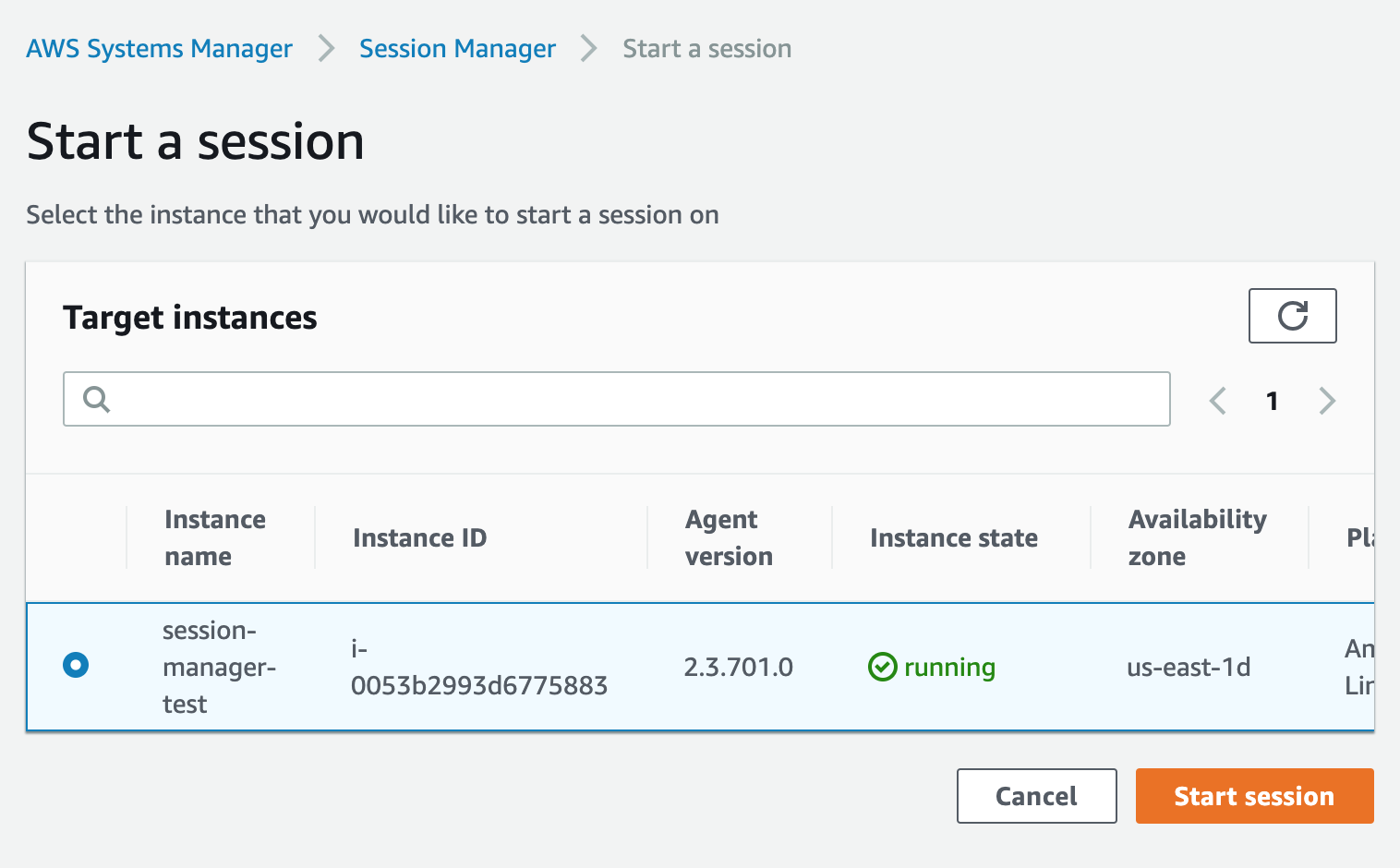This screenshot has height=868, width=1400.
Task: Click the Instance state column header
Action: [x=954, y=537]
